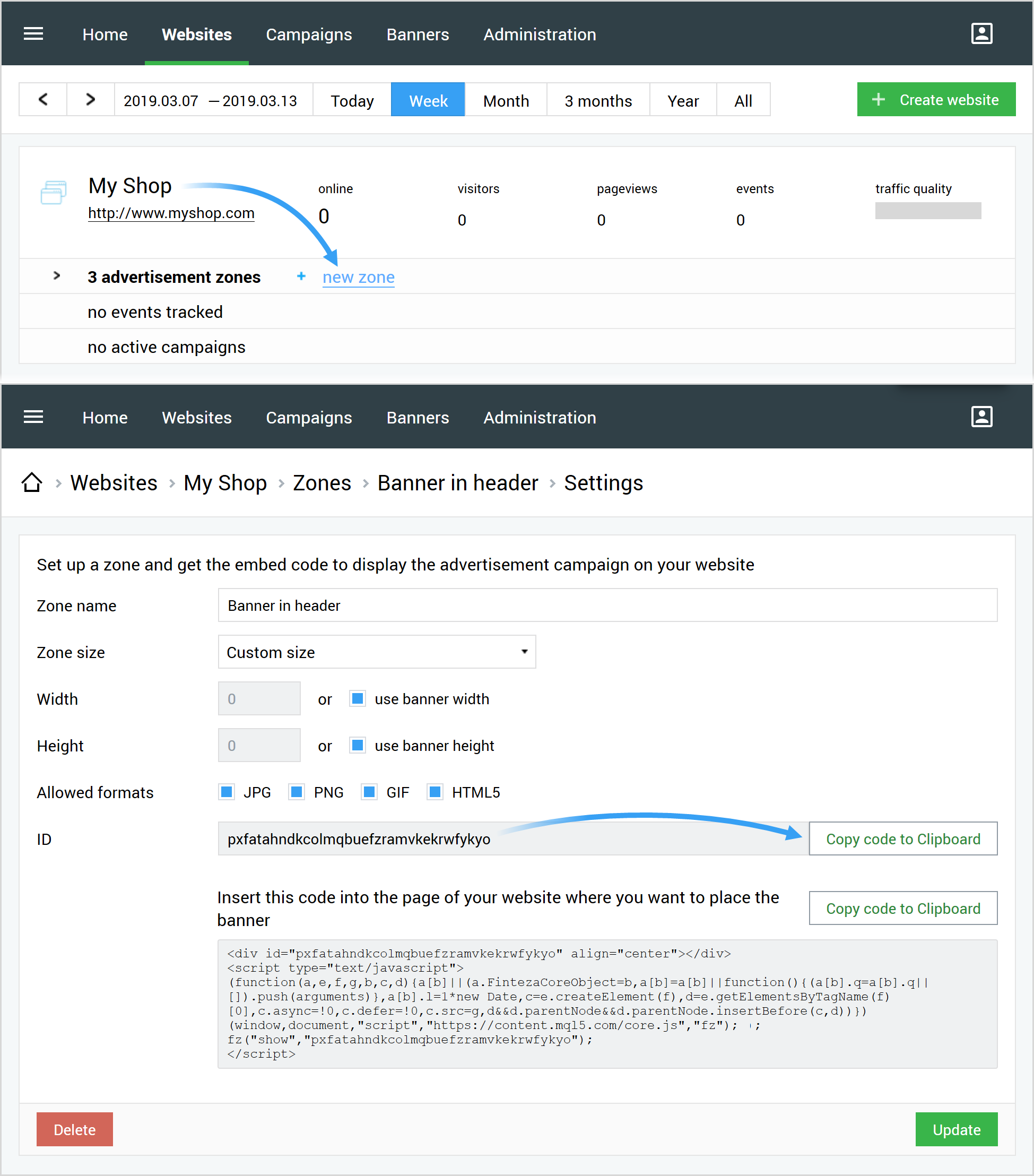Click Copy code to Clipboard button
The image size is (1034, 1176).
coord(902,839)
